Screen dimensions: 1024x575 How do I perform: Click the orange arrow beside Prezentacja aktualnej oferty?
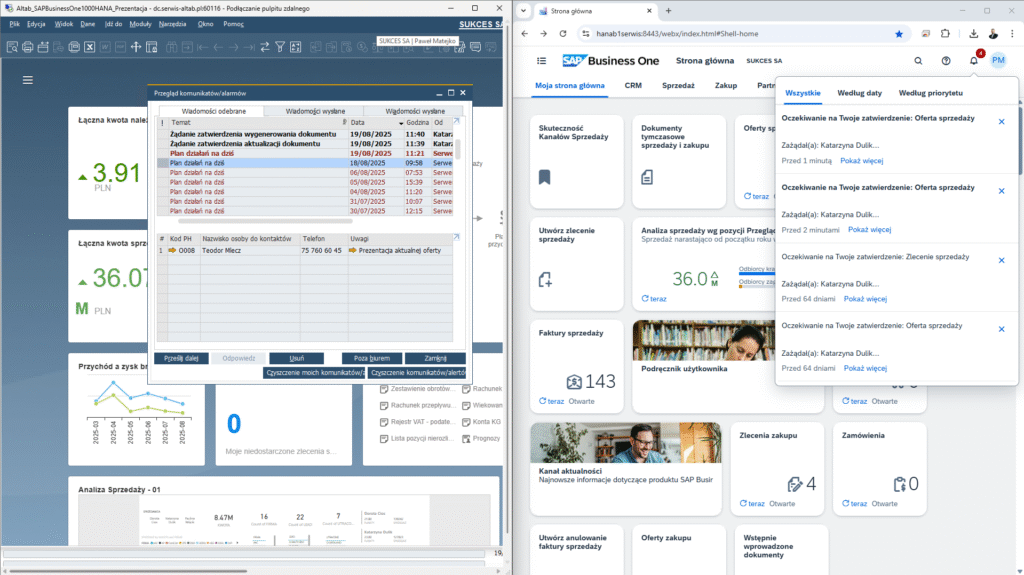click(353, 250)
